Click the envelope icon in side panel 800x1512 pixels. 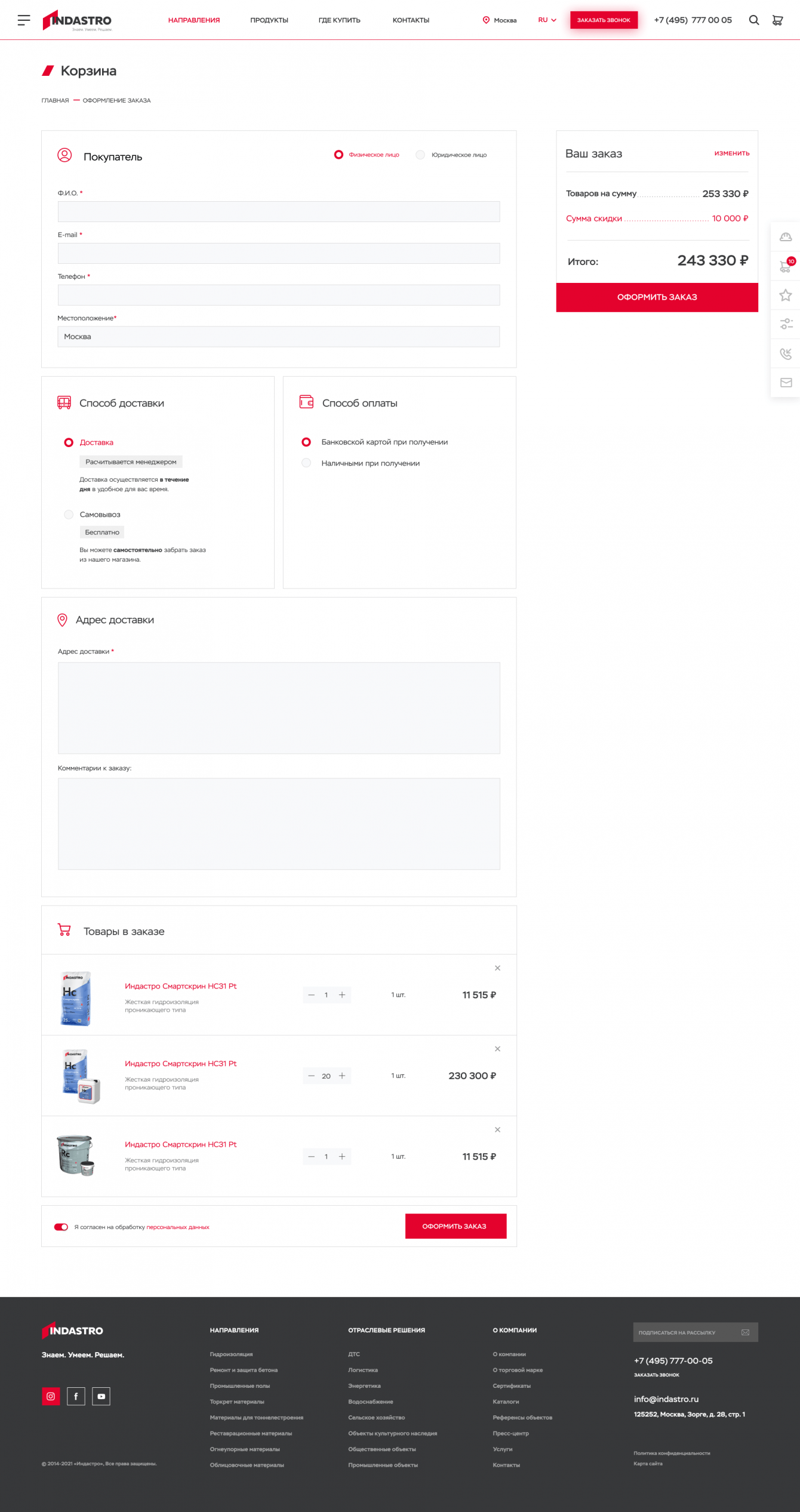point(786,383)
